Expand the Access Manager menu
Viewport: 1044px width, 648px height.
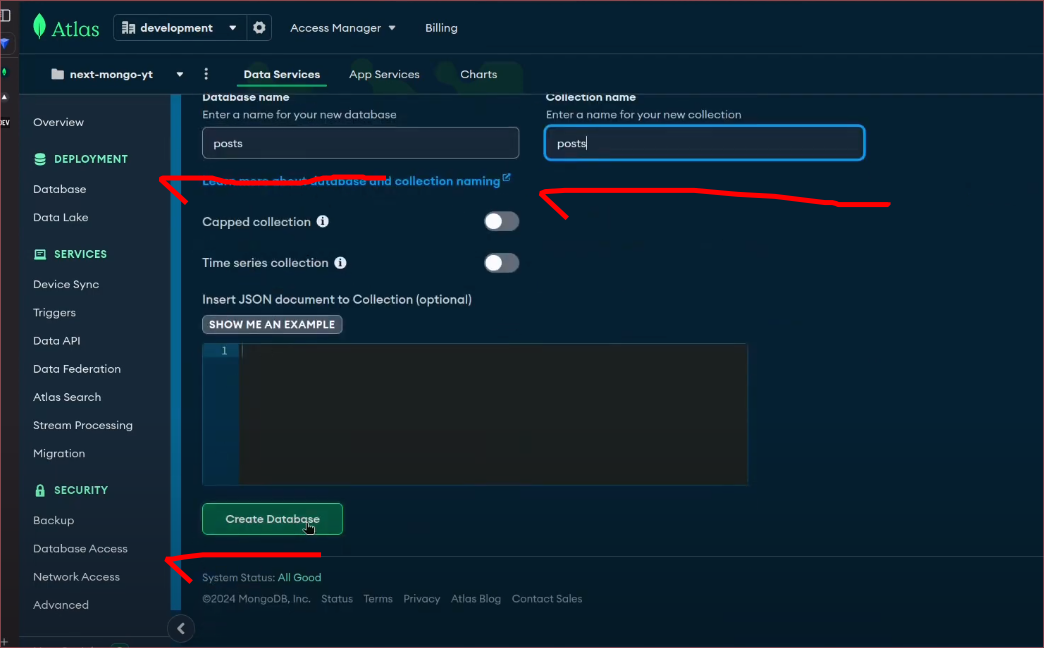[x=343, y=28]
